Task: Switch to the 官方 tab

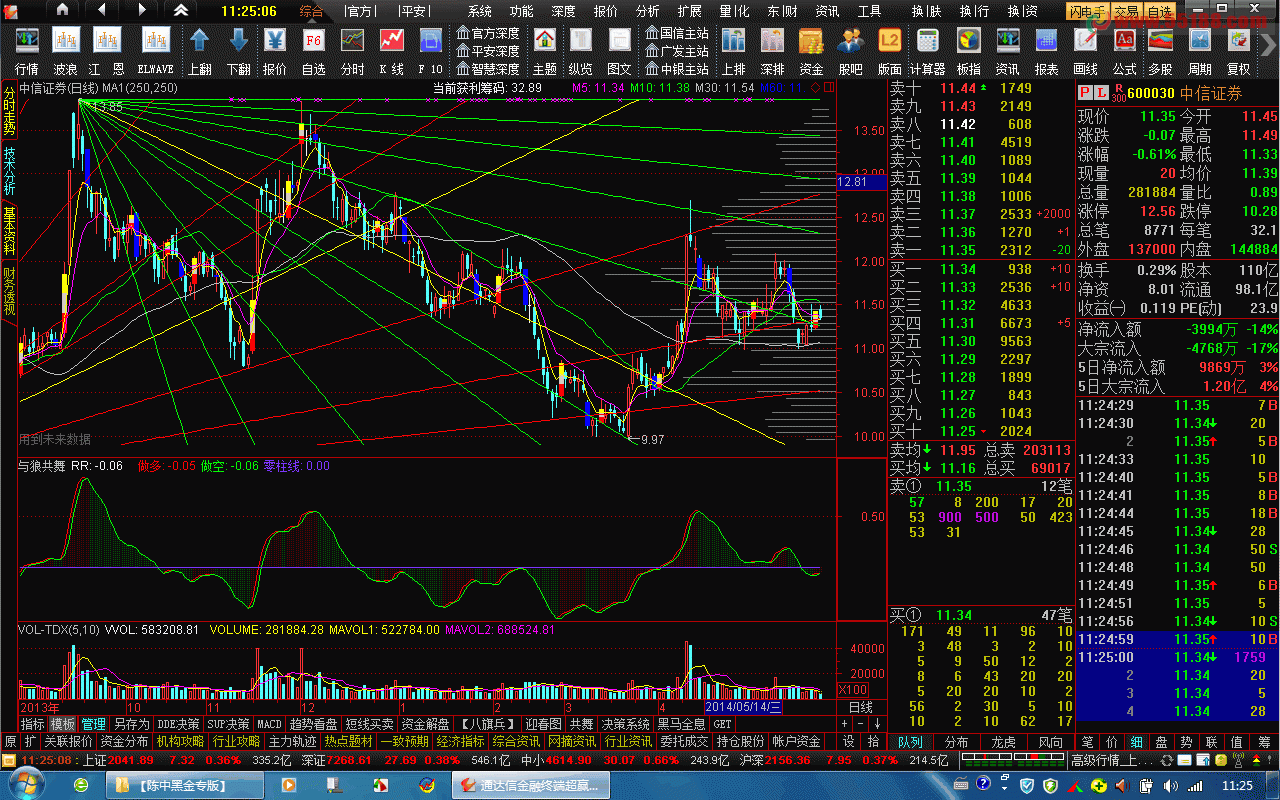Action: 359,11
